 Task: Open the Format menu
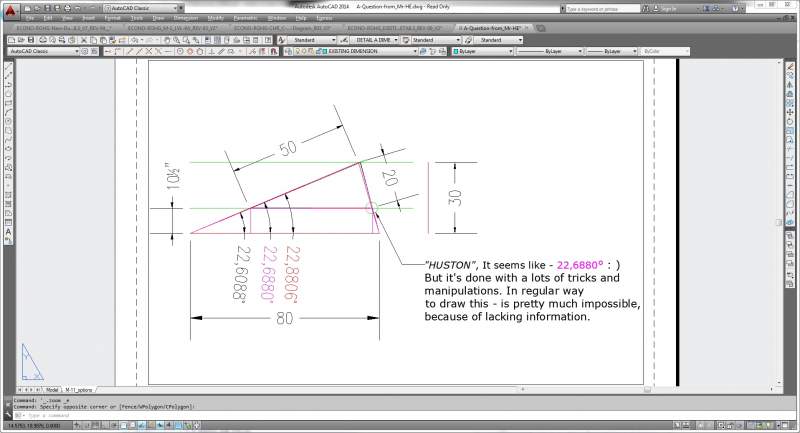[x=112, y=18]
